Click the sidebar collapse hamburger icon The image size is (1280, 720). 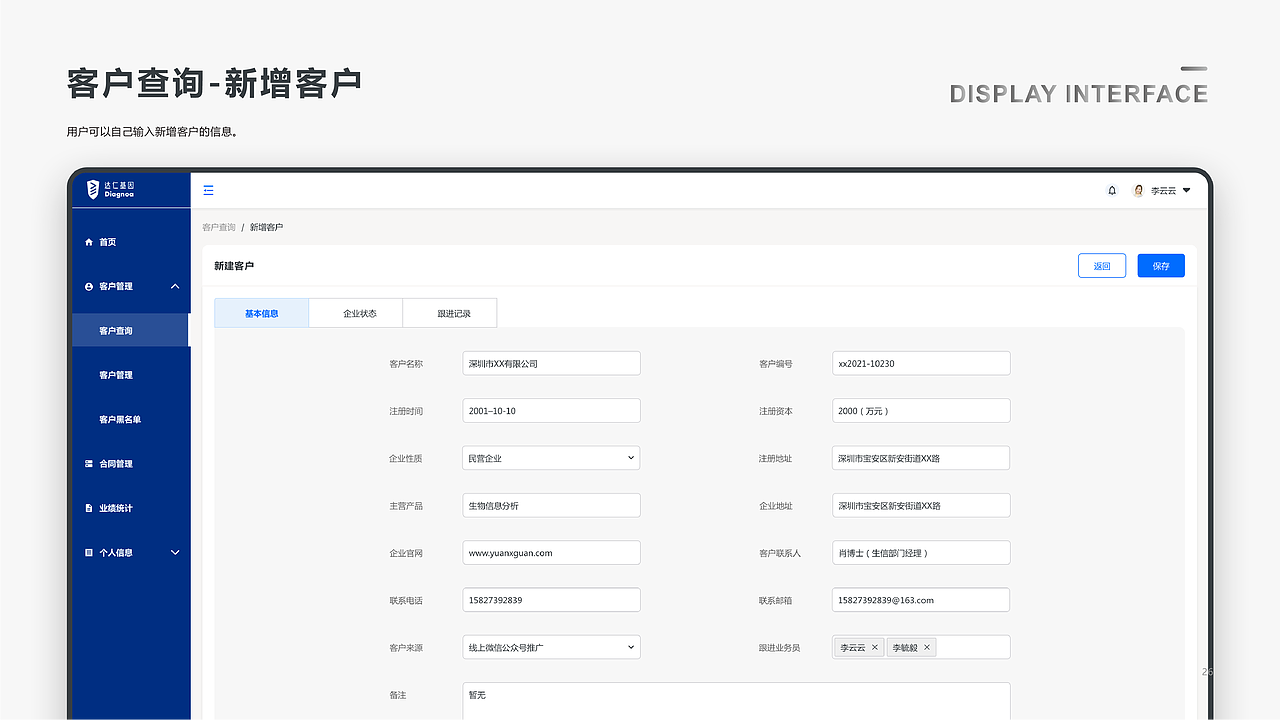(208, 190)
